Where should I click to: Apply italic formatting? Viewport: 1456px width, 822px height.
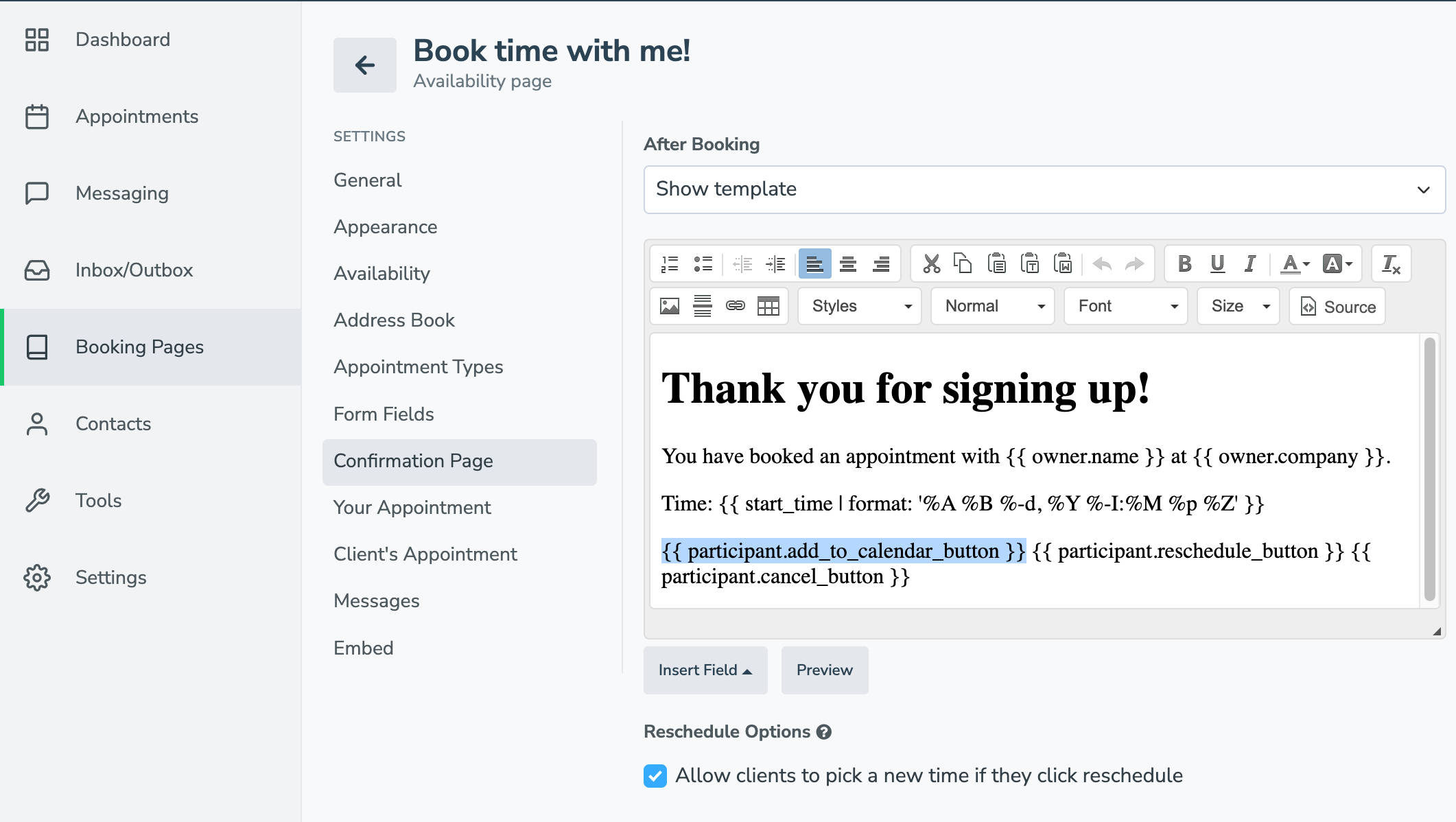pyautogui.click(x=1250, y=263)
